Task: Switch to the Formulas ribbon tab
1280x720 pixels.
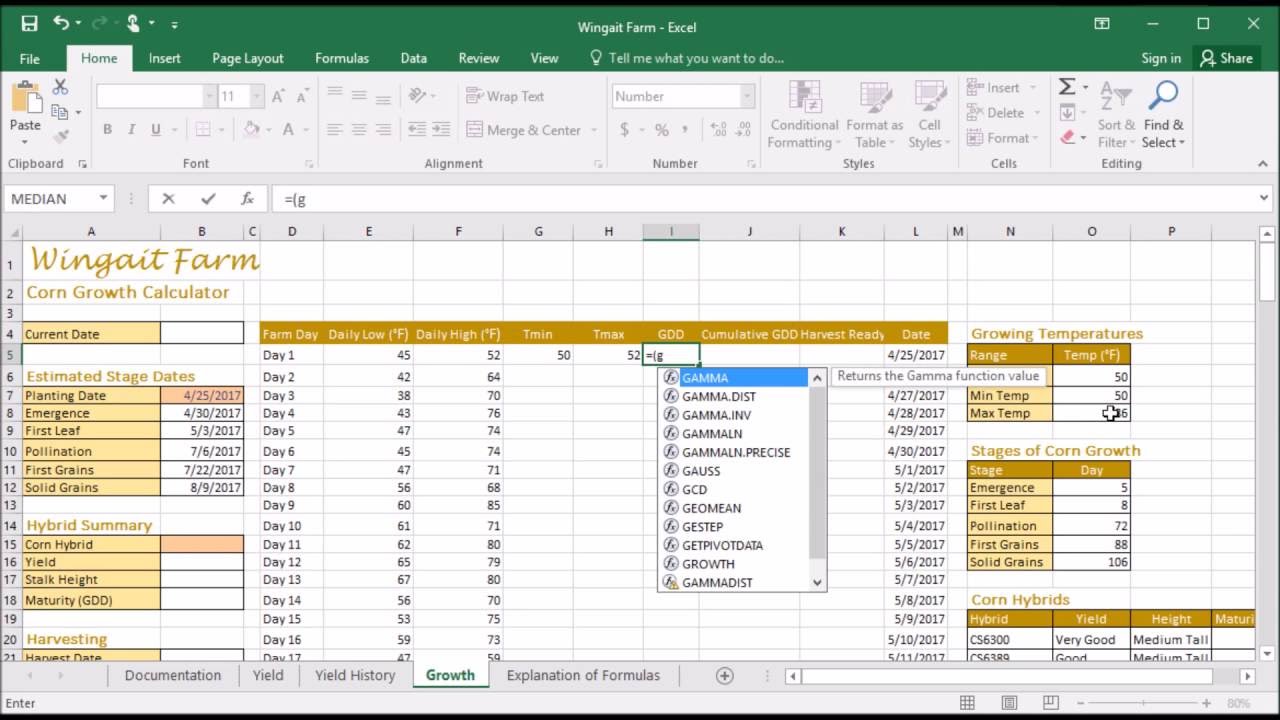Action: pyautogui.click(x=342, y=58)
